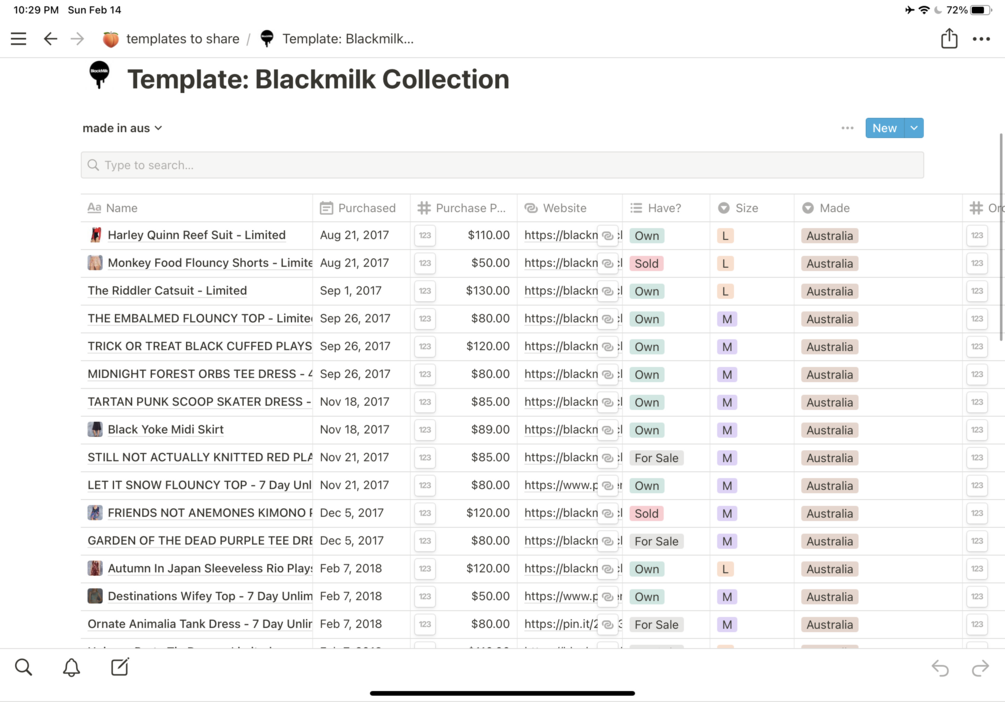1005x702 pixels.
Task: Tap the Blackmilk page icon beside title
Action: click(99, 75)
